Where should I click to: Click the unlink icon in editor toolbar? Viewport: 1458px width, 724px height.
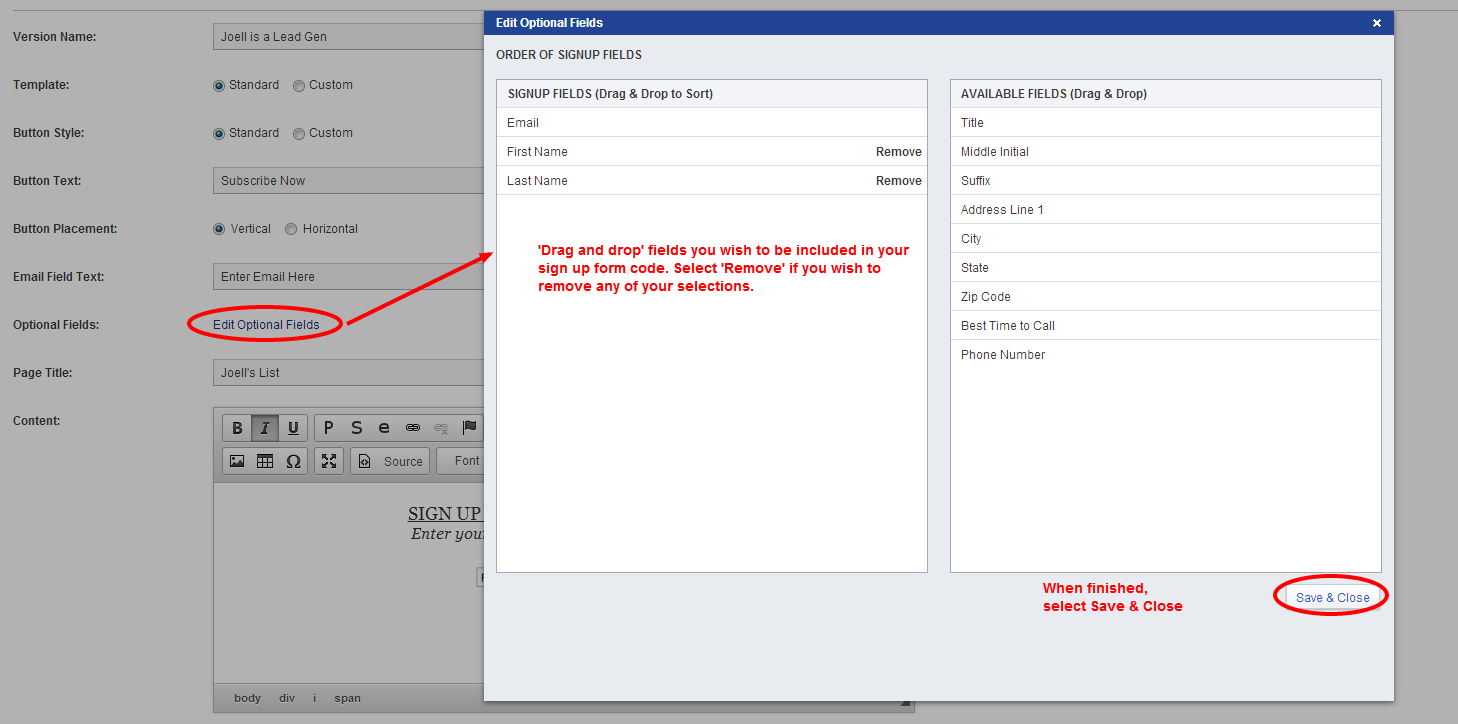tap(440, 428)
